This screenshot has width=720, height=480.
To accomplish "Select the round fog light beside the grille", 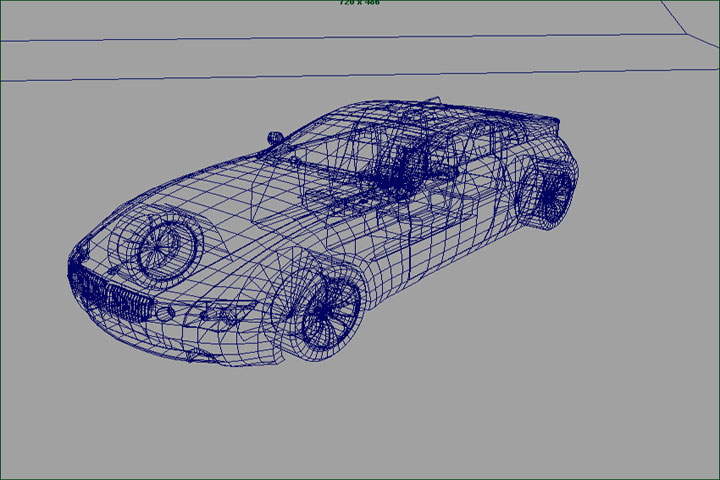I will [x=165, y=314].
